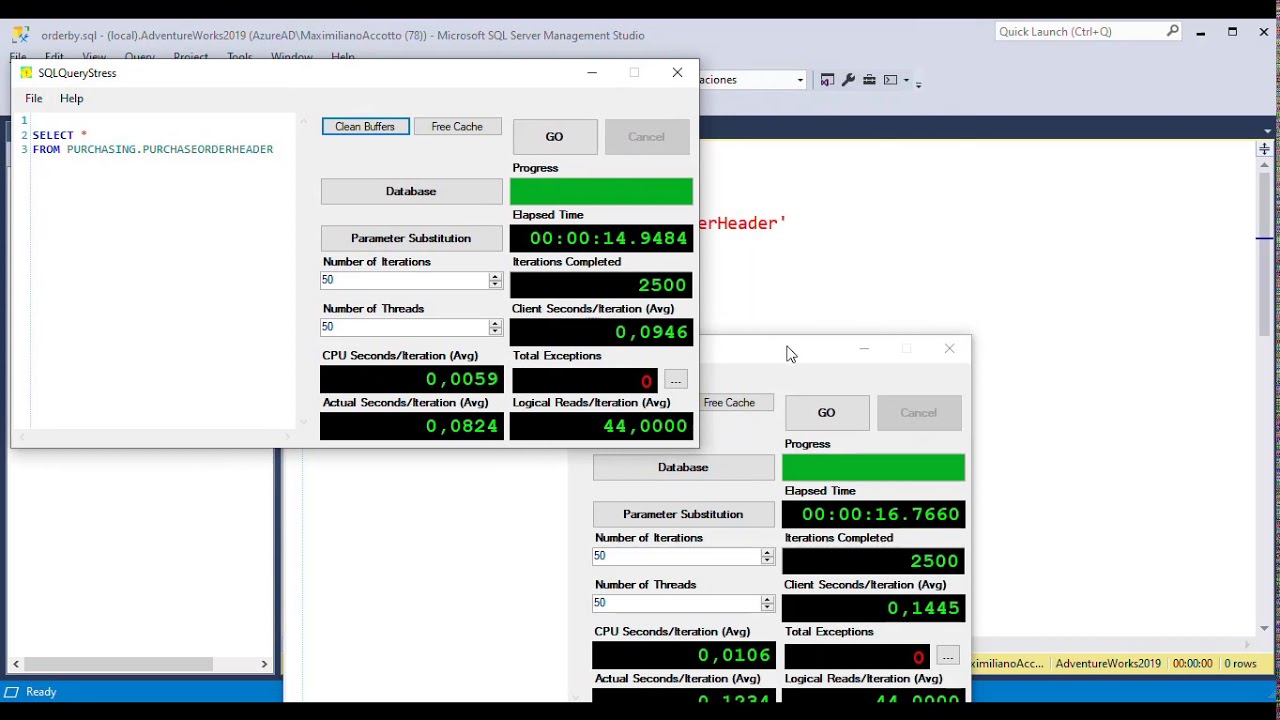Viewport: 1280px width, 720px height.
Task: Click wrench properties icon in SSMS toolbar
Action: (x=848, y=80)
